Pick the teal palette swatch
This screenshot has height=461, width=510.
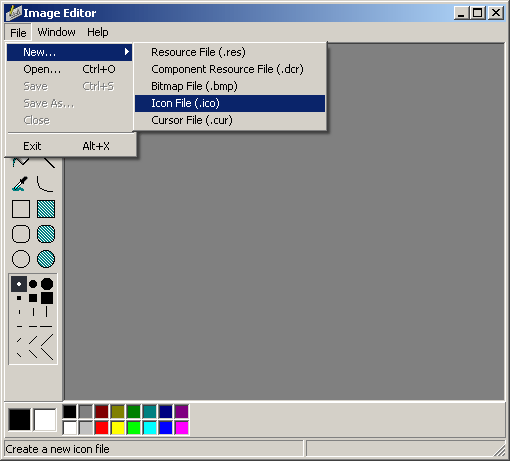pos(150,412)
